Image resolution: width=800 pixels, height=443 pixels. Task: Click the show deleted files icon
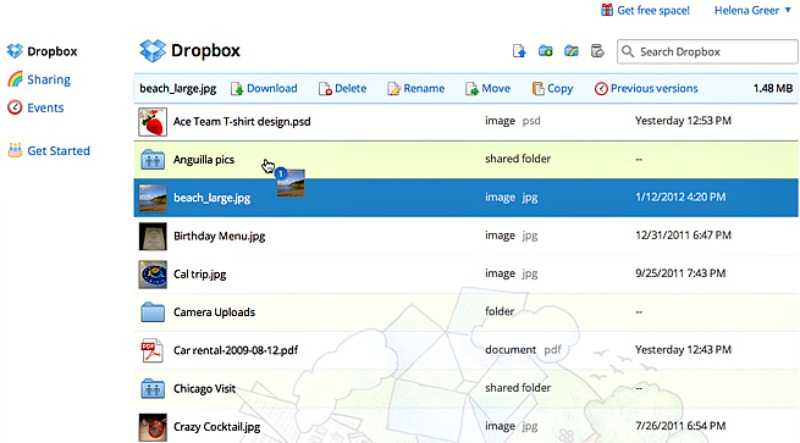point(597,51)
